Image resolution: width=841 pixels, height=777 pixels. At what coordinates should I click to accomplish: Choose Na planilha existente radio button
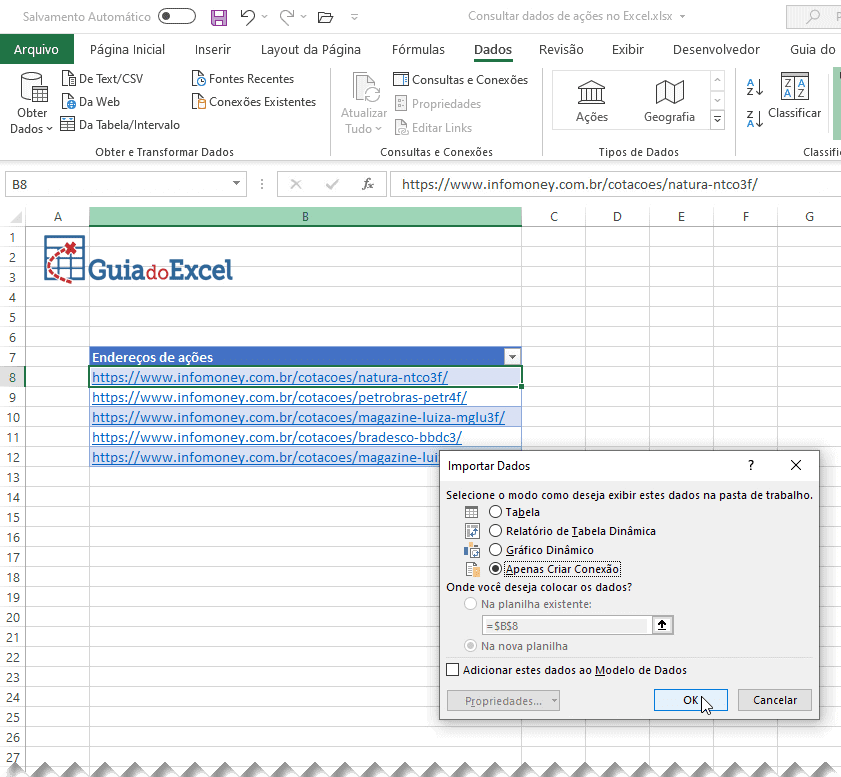pos(470,604)
